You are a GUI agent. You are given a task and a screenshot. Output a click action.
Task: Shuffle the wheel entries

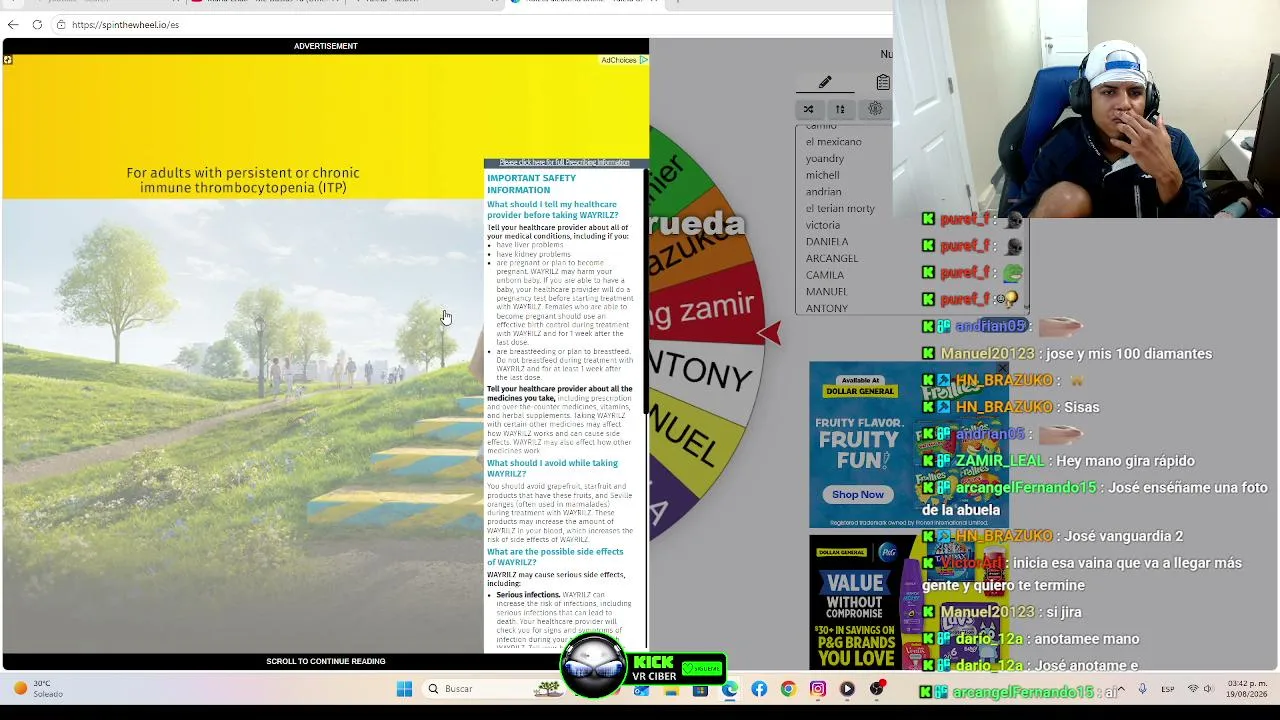808,109
